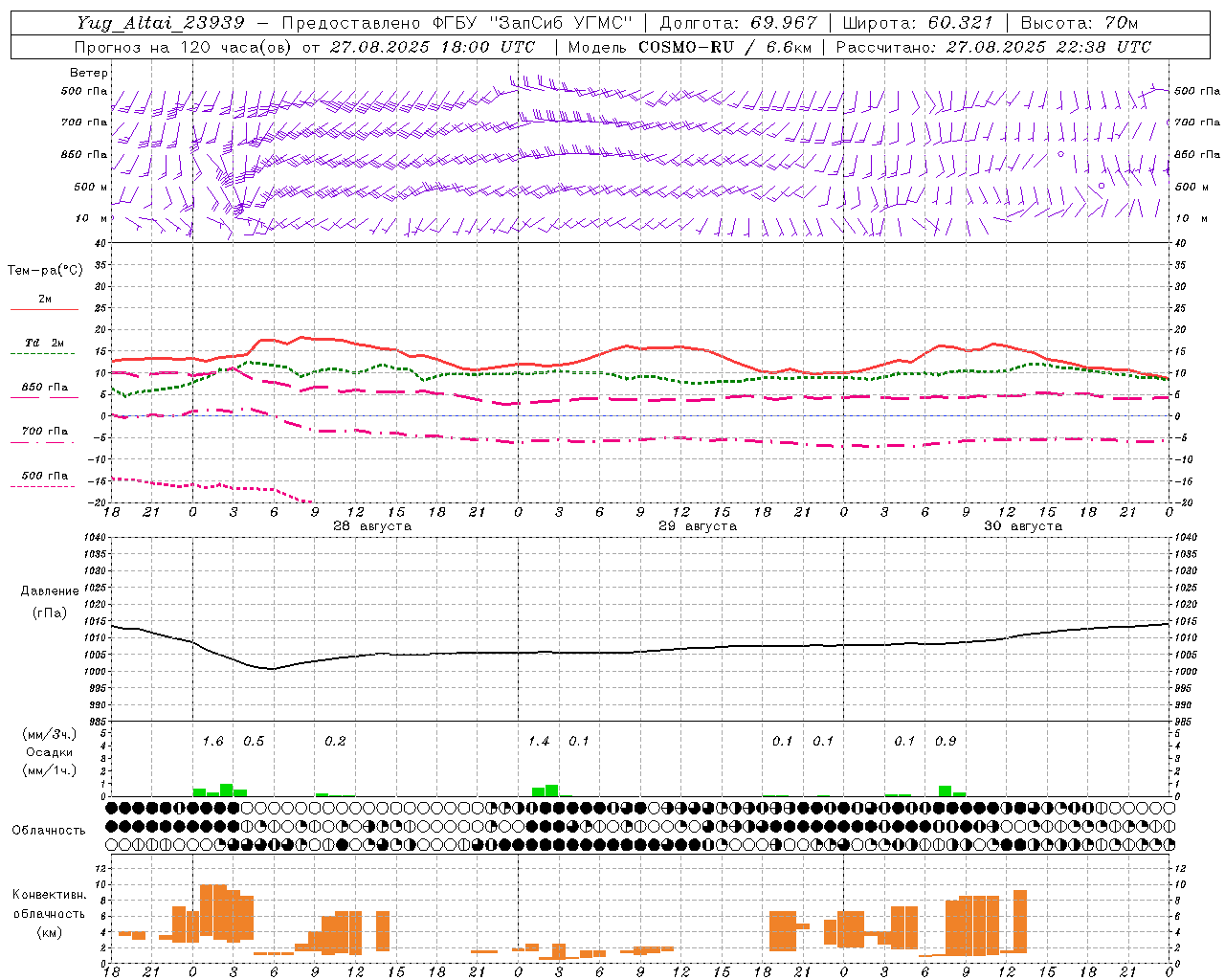
Task: Select the Модель COSMO-RU / 6.6км text
Action: click(689, 47)
